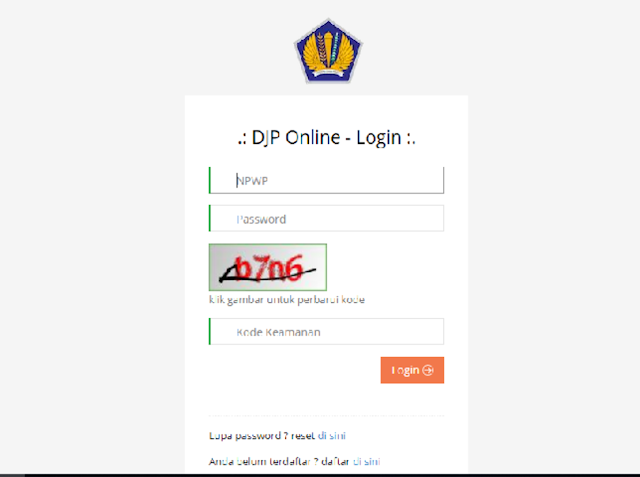Click the black strikethrough line on captcha
This screenshot has width=640, height=477.
tap(267, 276)
